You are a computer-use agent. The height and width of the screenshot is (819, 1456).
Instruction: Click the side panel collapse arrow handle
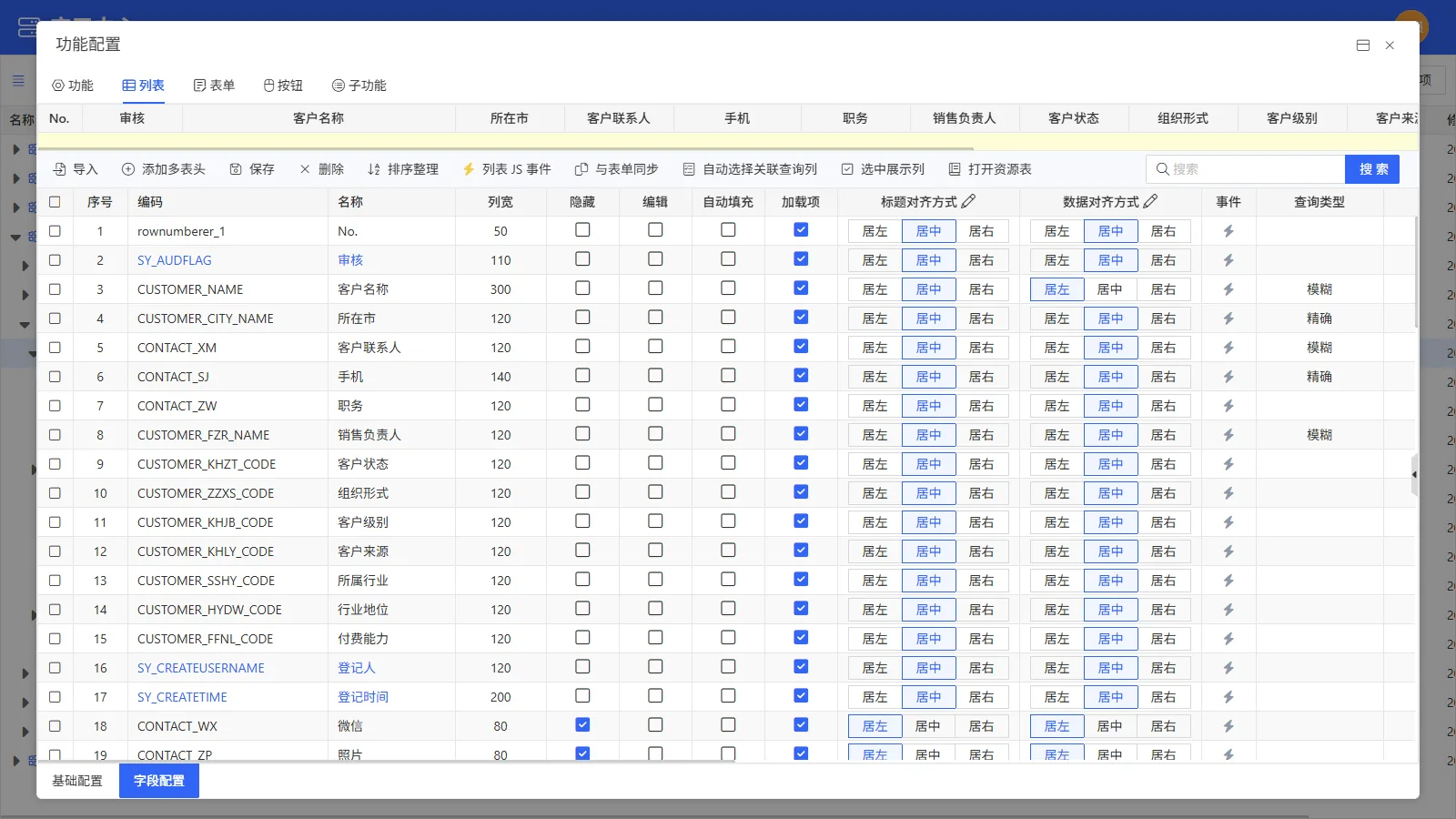pyautogui.click(x=1414, y=475)
